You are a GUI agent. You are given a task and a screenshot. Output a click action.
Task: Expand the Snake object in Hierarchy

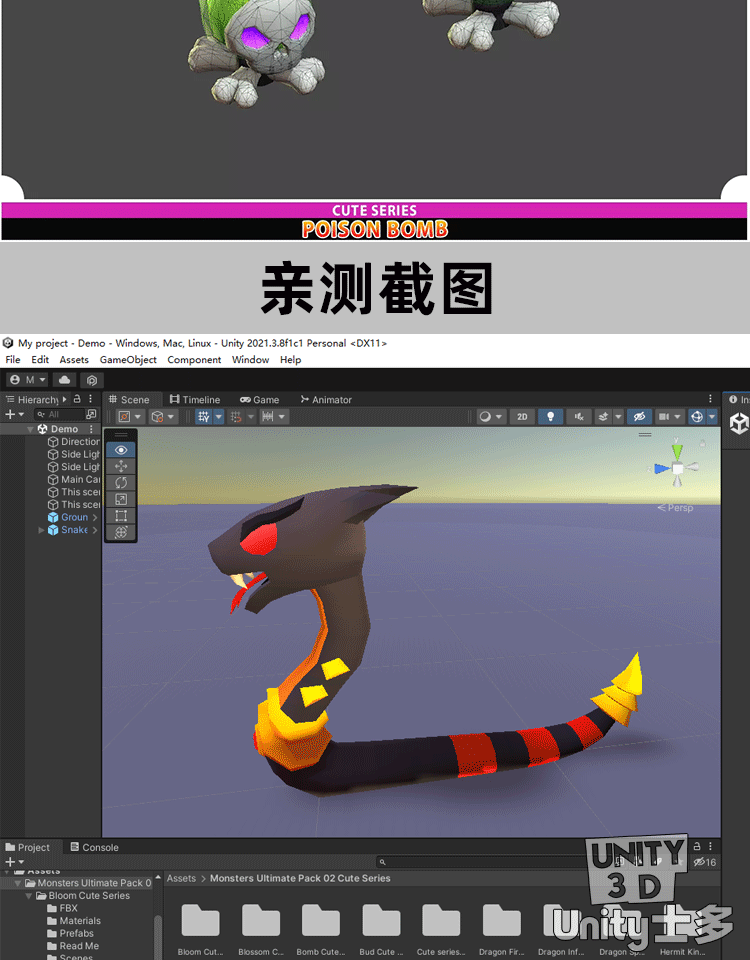pos(41,530)
